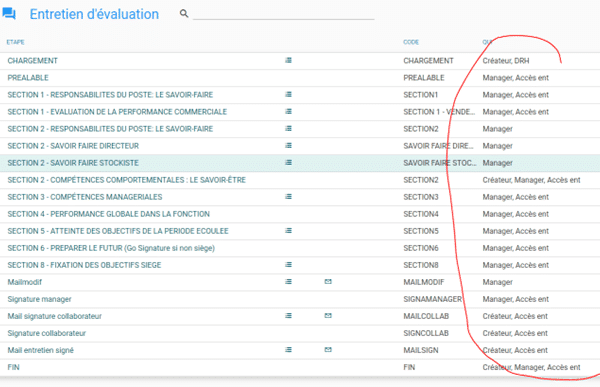Viewport: 600px width, 387px height.
Task: Click envelope icon for Mail signature collaborateur
Action: (328, 315)
